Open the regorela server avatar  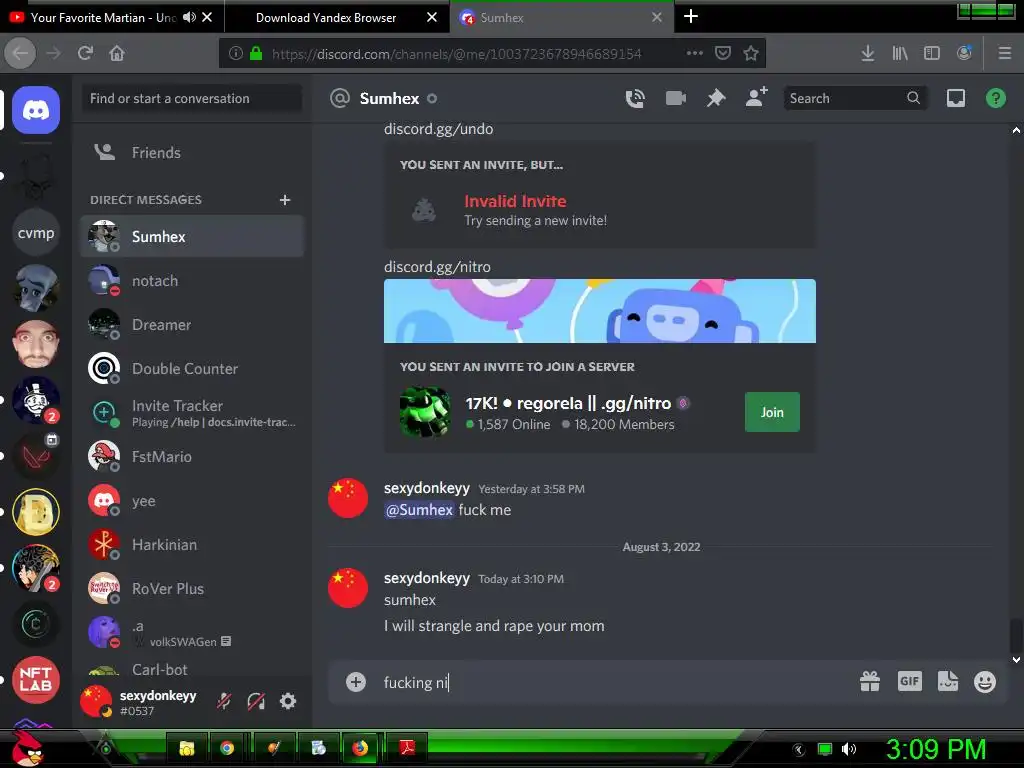(425, 412)
